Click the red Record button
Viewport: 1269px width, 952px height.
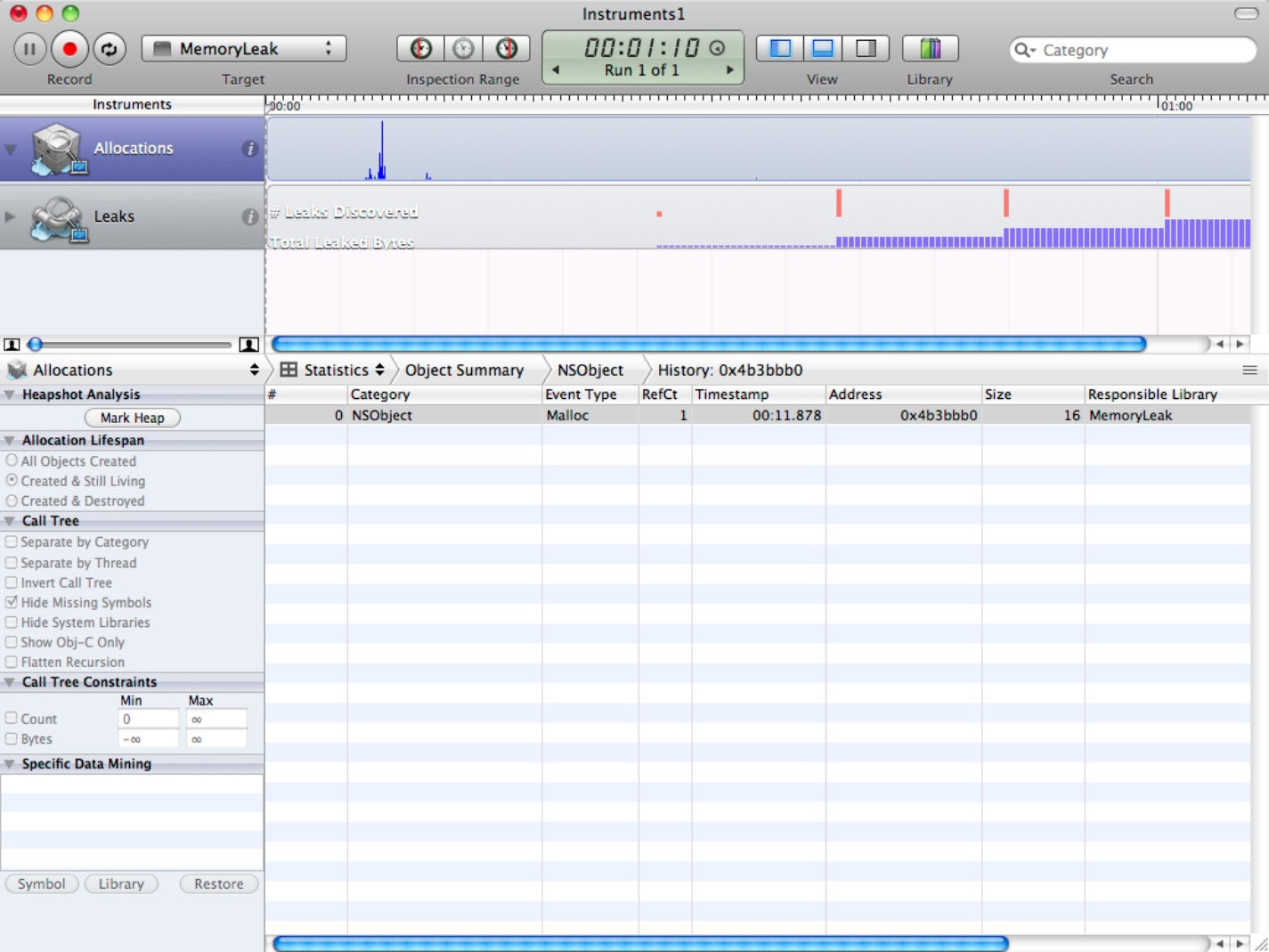[x=69, y=49]
